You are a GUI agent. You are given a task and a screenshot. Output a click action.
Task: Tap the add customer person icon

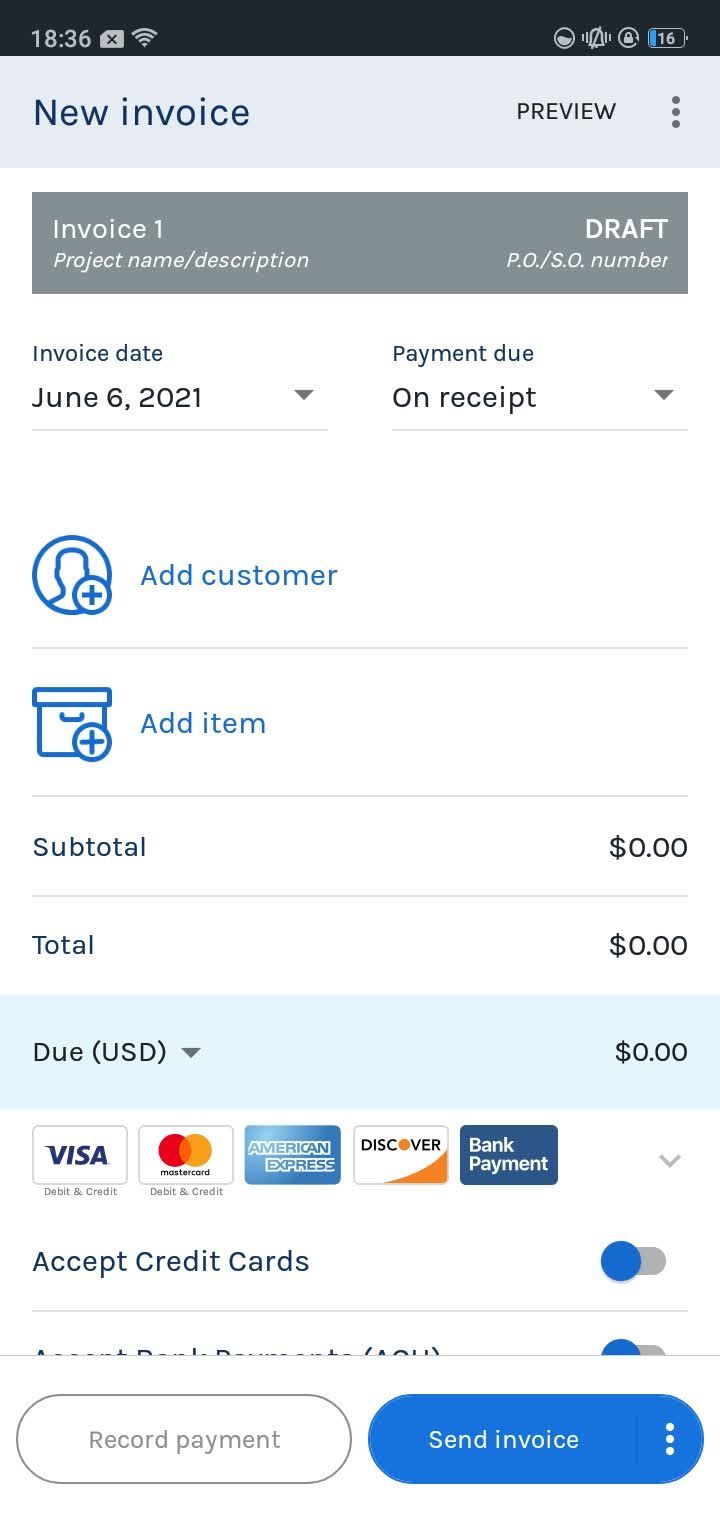coord(72,575)
